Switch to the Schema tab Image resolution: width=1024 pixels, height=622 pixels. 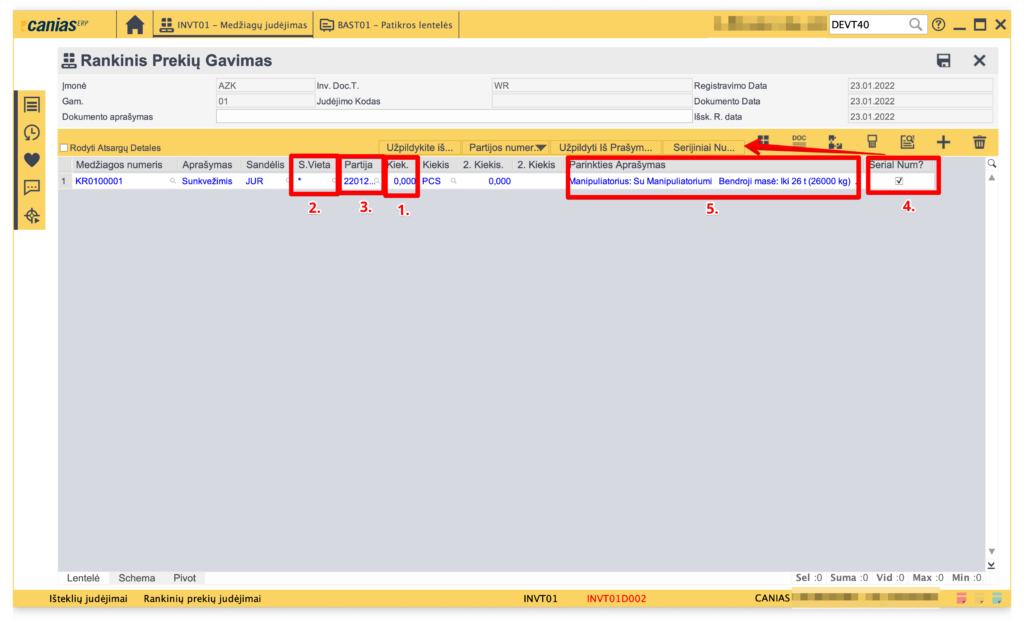point(137,578)
